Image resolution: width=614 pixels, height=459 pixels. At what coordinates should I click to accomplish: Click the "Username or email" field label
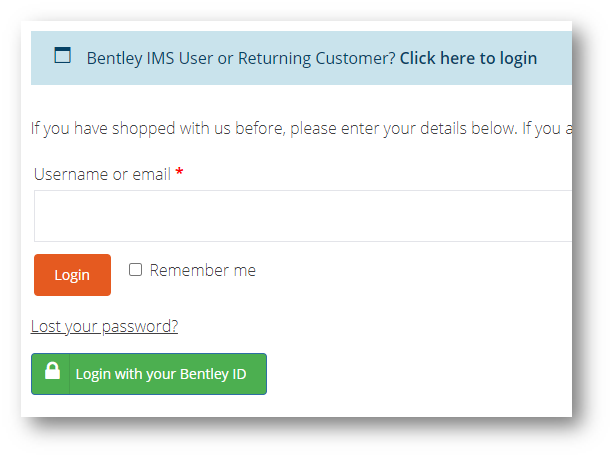102,174
